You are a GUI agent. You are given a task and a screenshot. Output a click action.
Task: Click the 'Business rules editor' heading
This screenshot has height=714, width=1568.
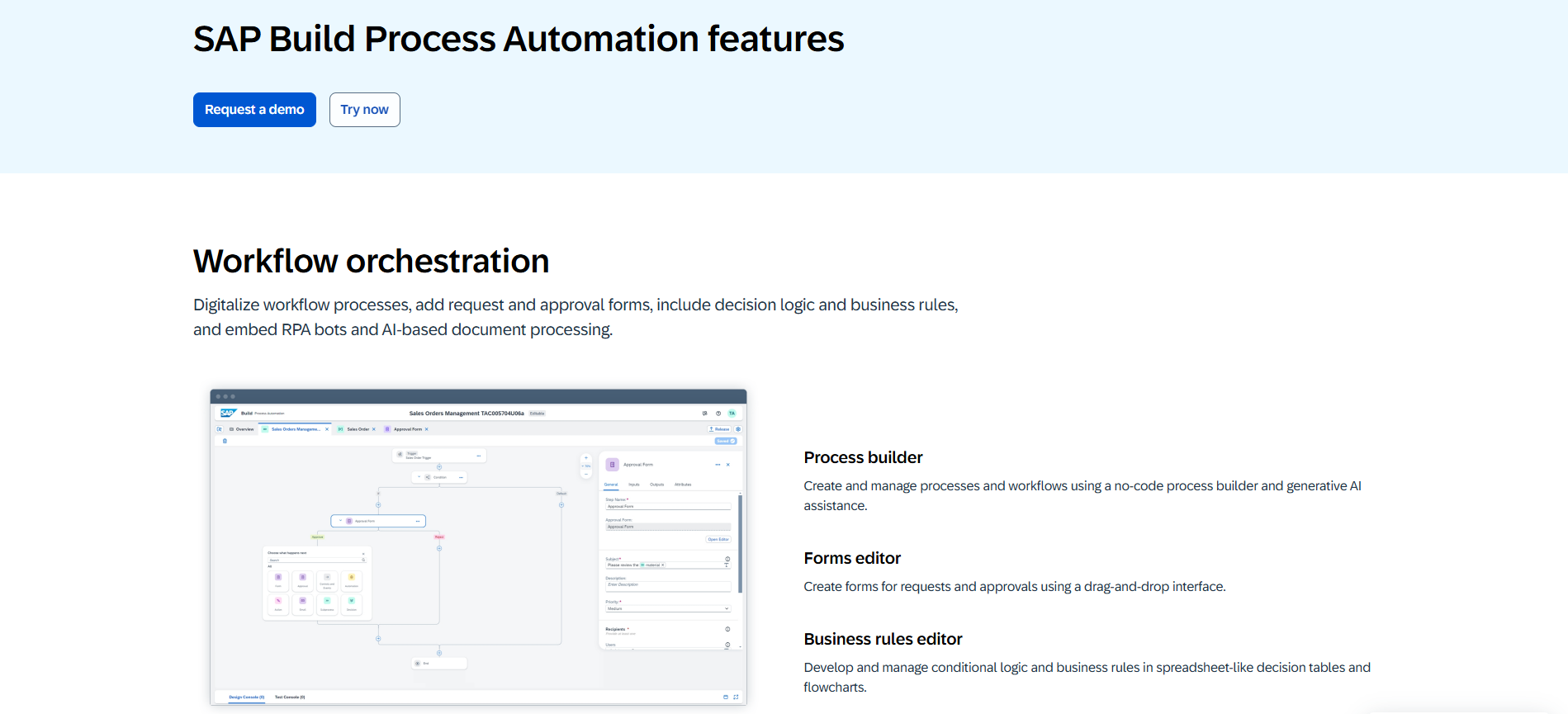[883, 639]
